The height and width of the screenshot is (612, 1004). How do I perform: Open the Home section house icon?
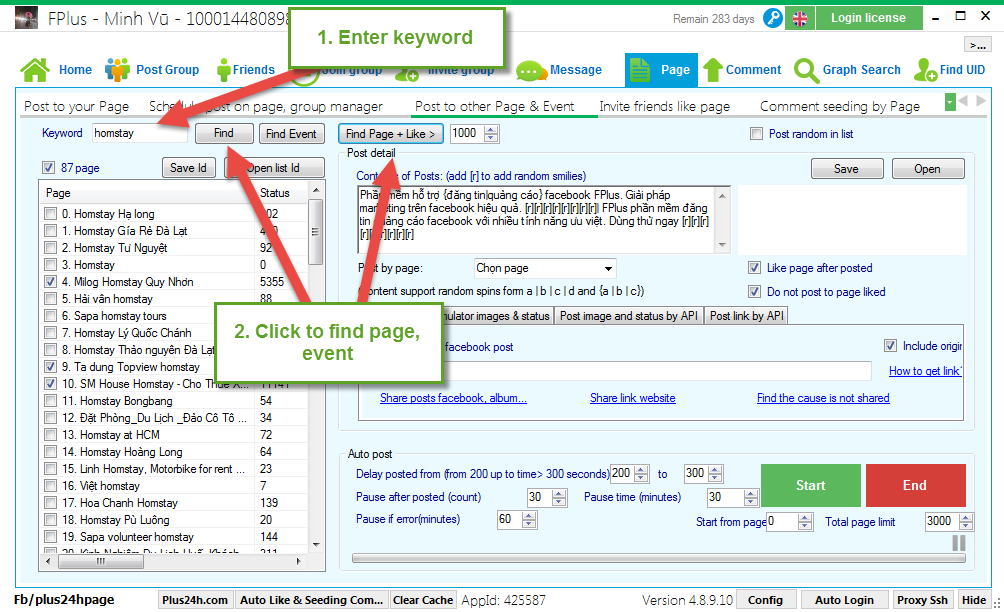coord(35,70)
